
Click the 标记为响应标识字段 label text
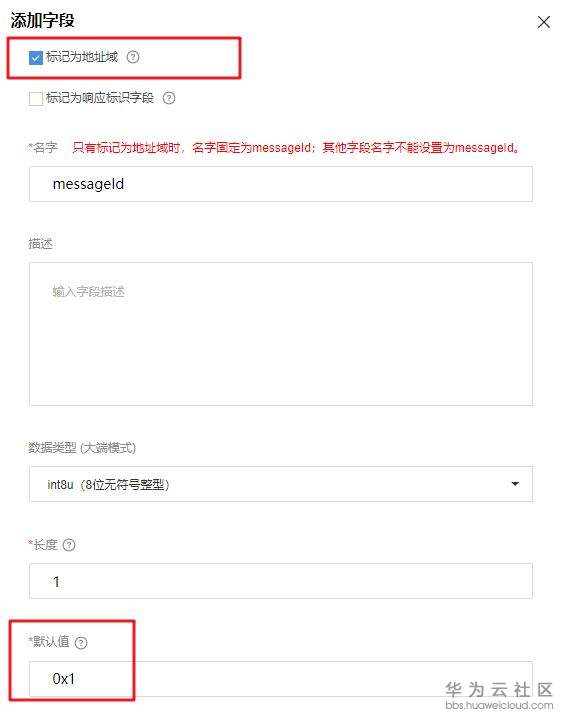click(100, 98)
